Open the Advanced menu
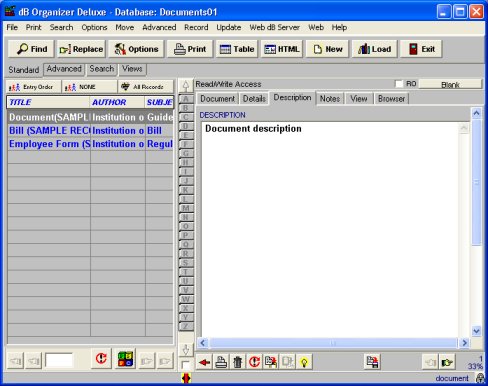Viewport: 488px width, 386px height. (159, 27)
